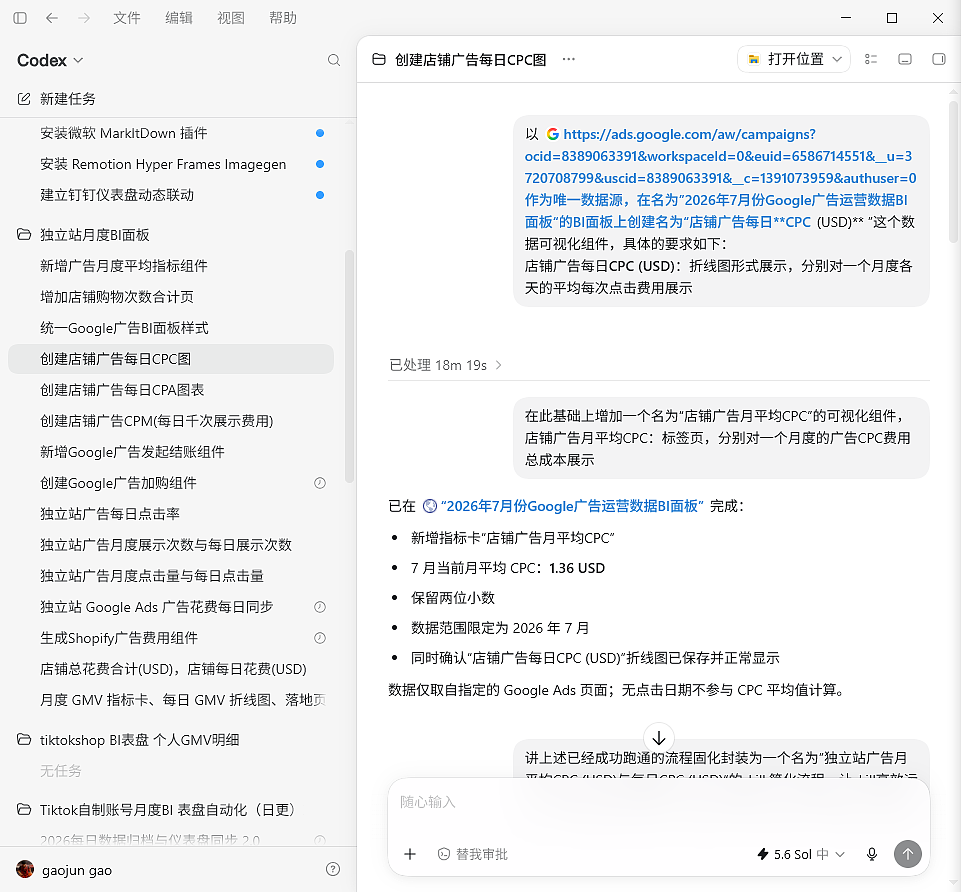
Task: Click the gaojun gao user avatar
Action: (x=25, y=869)
